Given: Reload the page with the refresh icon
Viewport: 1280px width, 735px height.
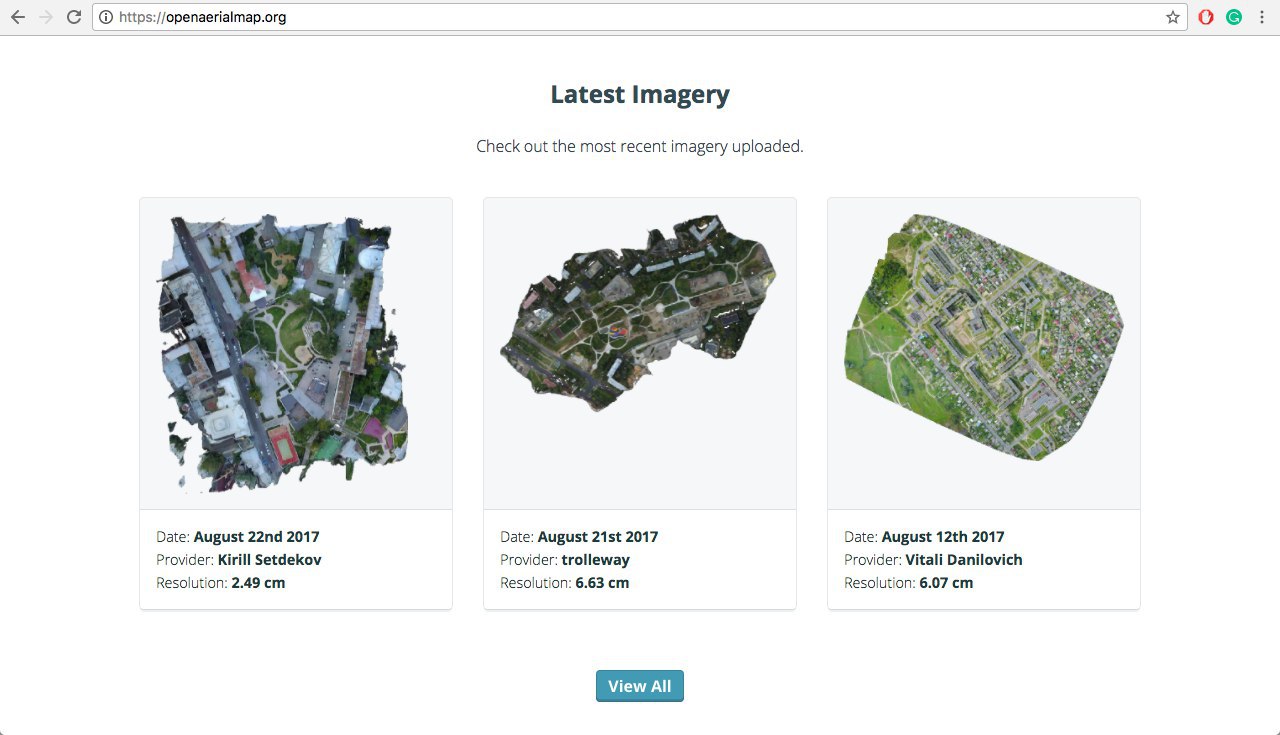Looking at the screenshot, I should coord(73,17).
